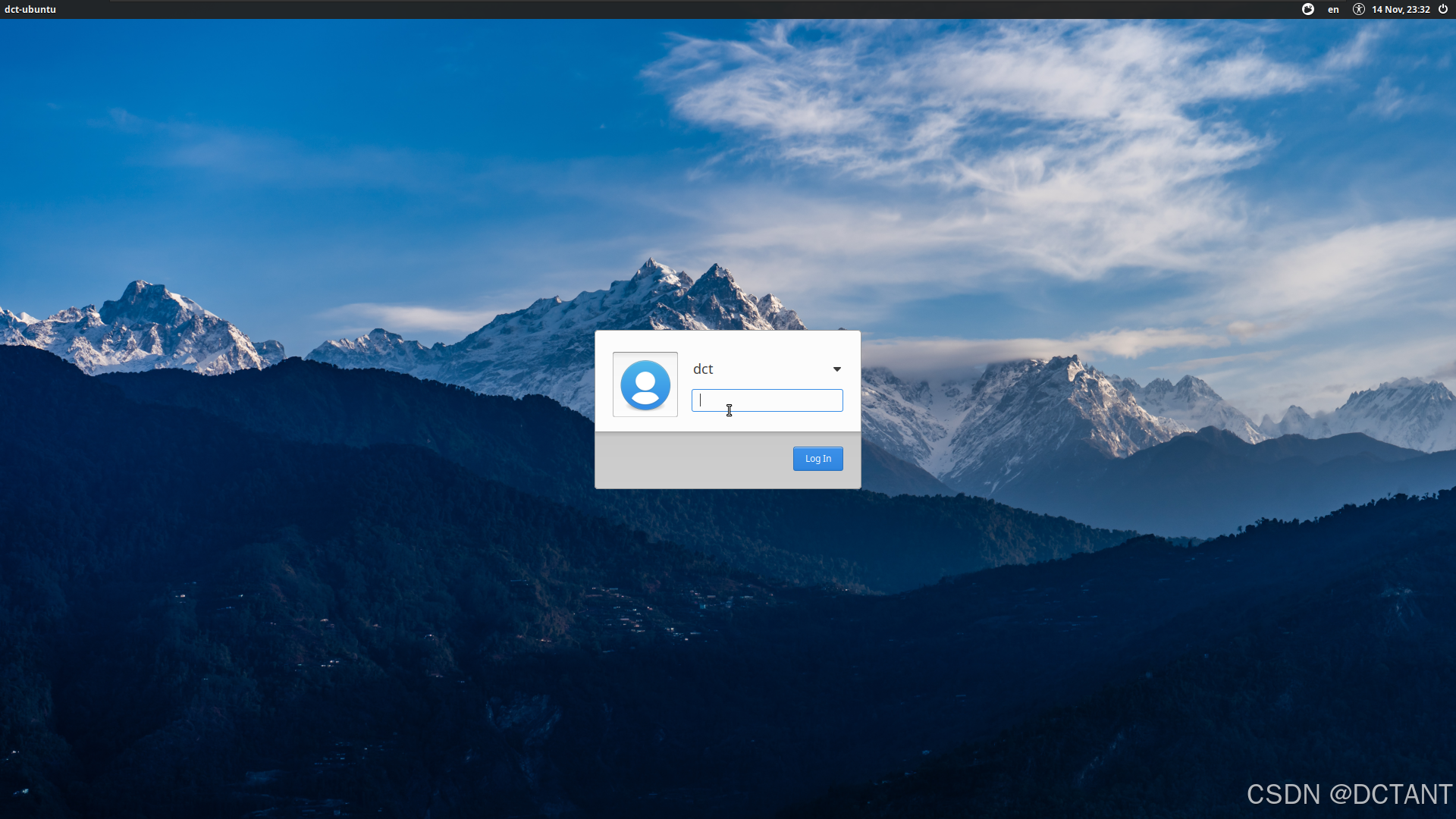Image resolution: width=1456 pixels, height=819 pixels.
Task: Click the dct-ubuntu hostname label
Action: (x=30, y=10)
